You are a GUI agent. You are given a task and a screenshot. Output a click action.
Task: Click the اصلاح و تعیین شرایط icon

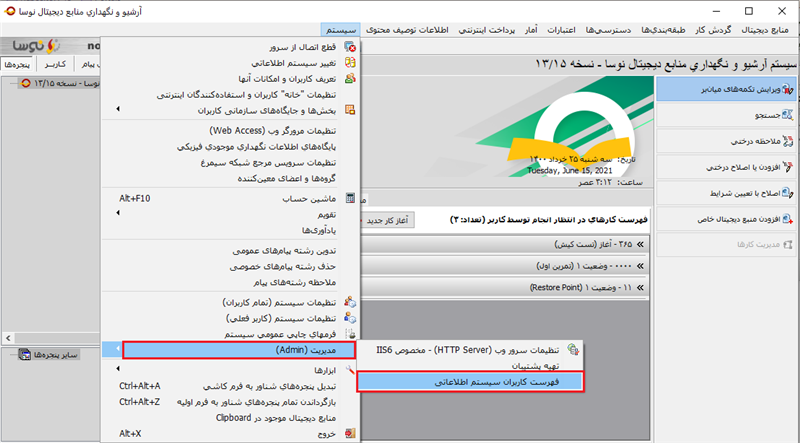tap(789, 193)
